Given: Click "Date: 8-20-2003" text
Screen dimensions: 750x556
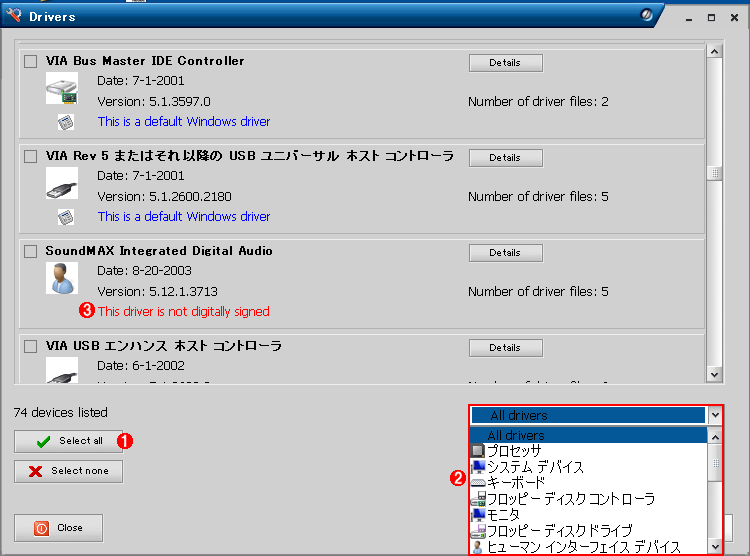Looking at the screenshot, I should (x=144, y=271).
